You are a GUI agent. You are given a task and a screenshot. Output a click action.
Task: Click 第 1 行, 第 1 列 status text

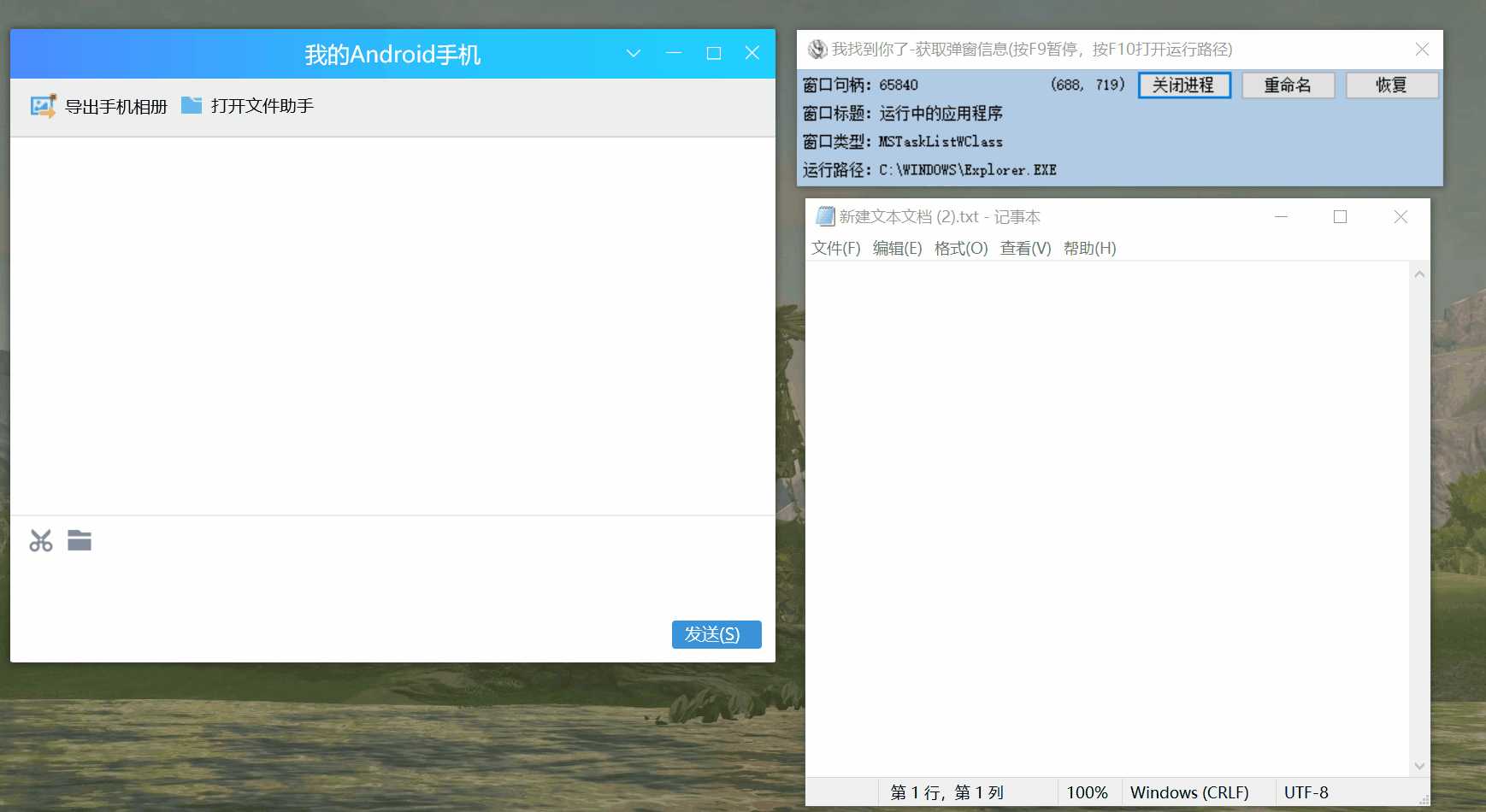pos(946,793)
